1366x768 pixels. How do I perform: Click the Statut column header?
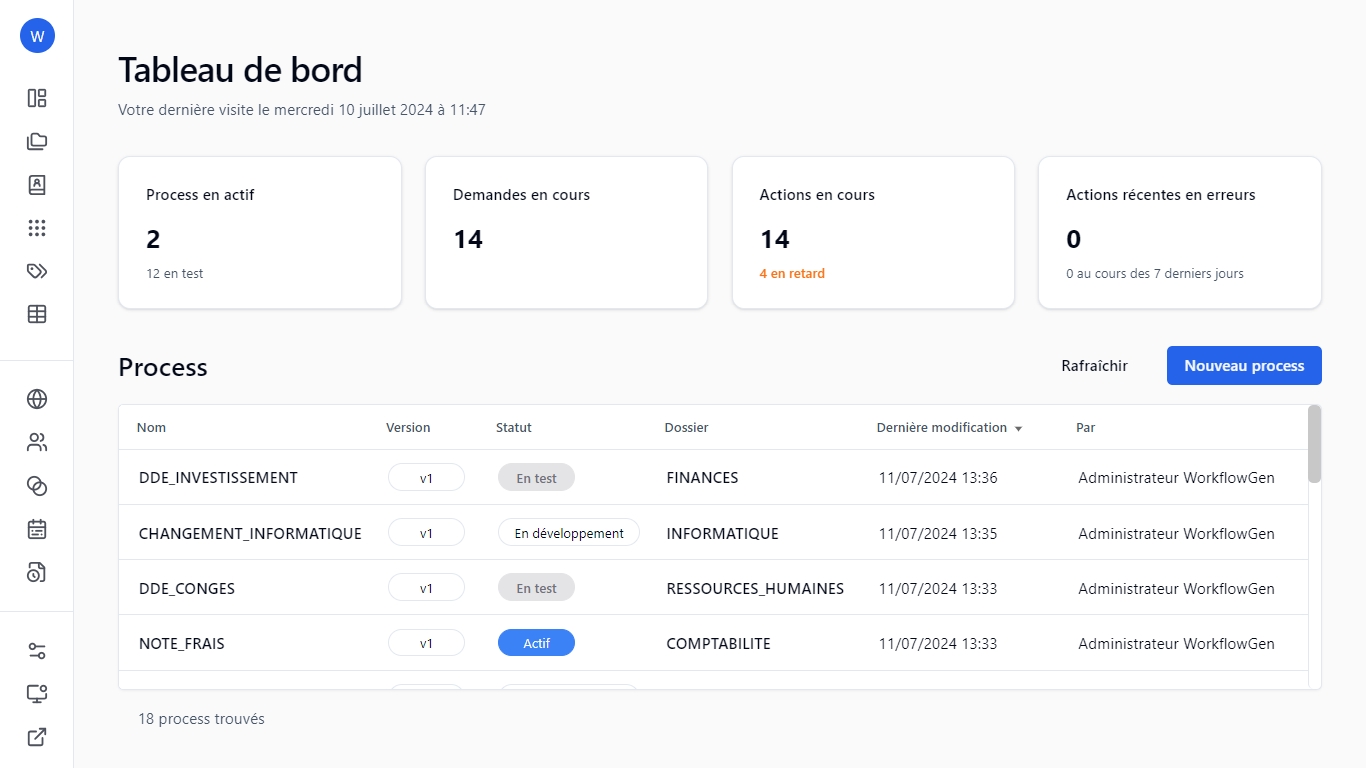pyautogui.click(x=513, y=427)
